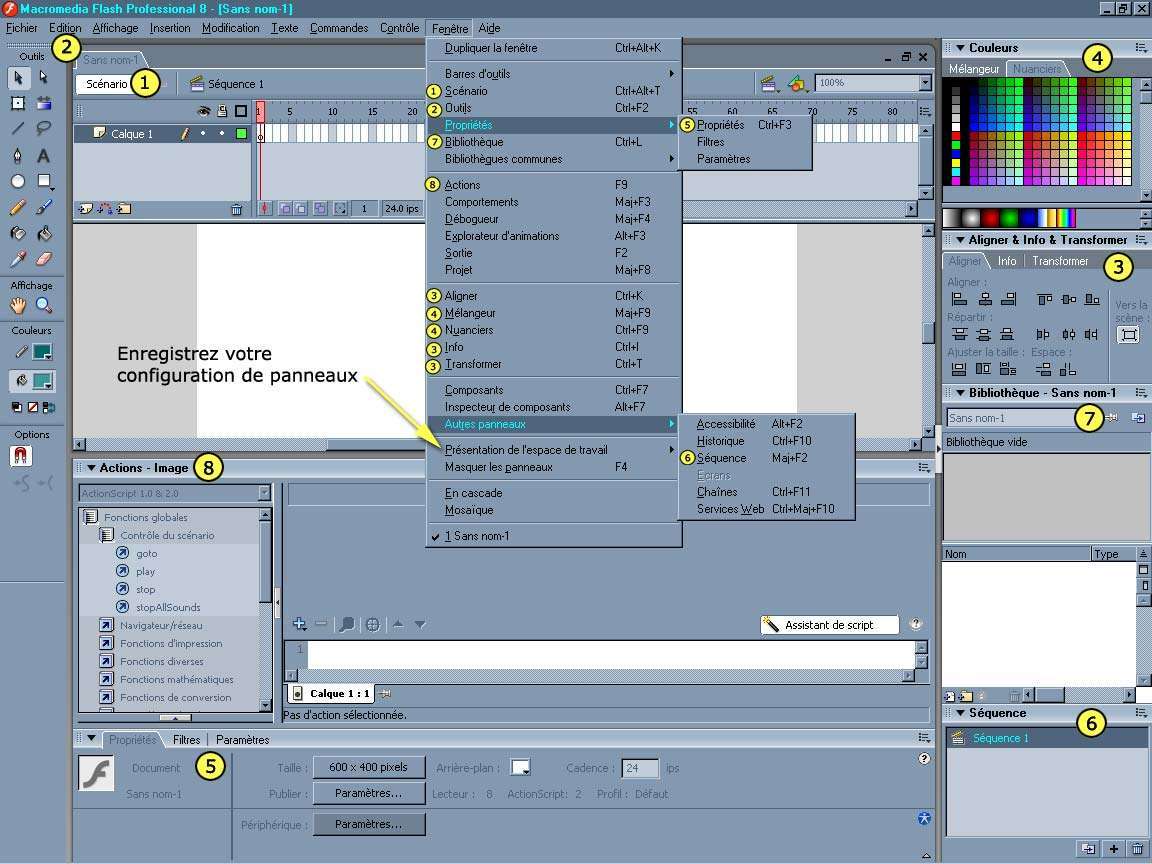Image resolution: width=1152 pixels, height=864 pixels.
Task: Select the Eyedropper tool
Action: tap(18, 259)
